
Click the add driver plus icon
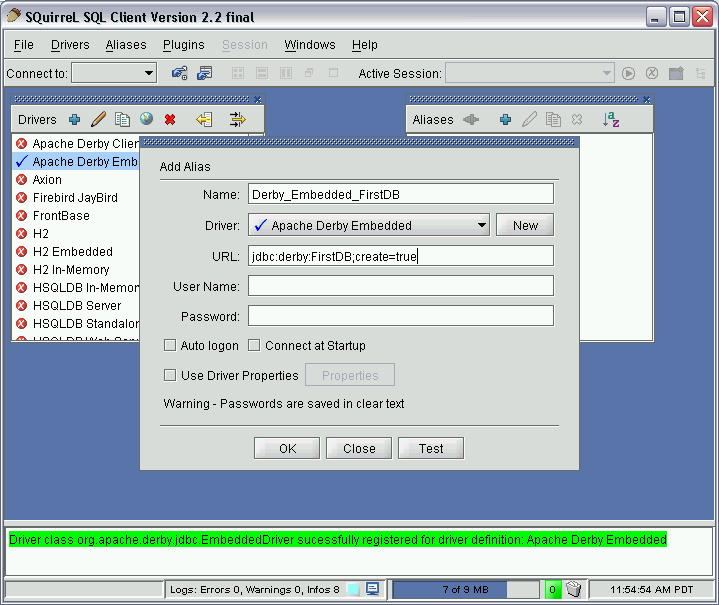tap(74, 120)
